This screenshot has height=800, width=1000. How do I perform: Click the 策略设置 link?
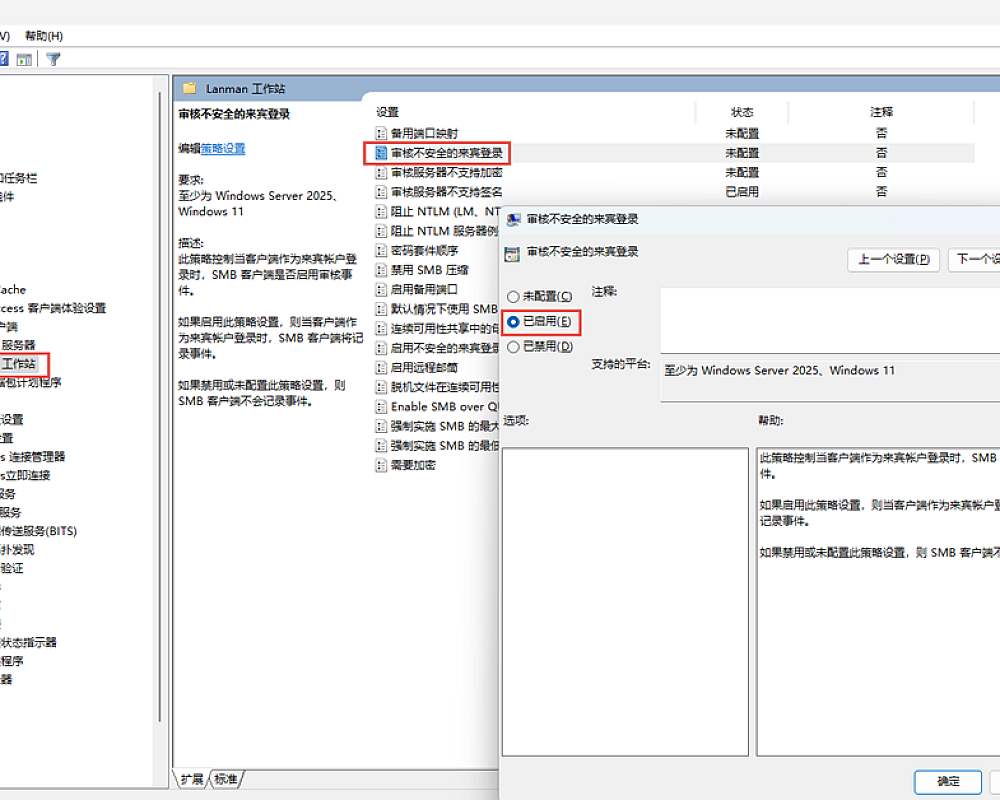223,148
